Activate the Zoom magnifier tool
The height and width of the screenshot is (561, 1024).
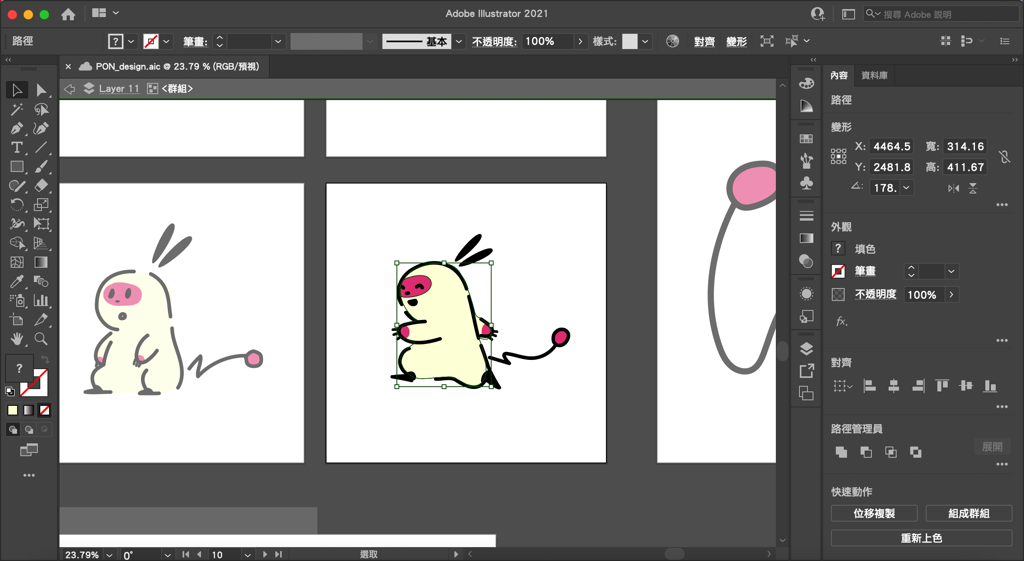coord(41,339)
